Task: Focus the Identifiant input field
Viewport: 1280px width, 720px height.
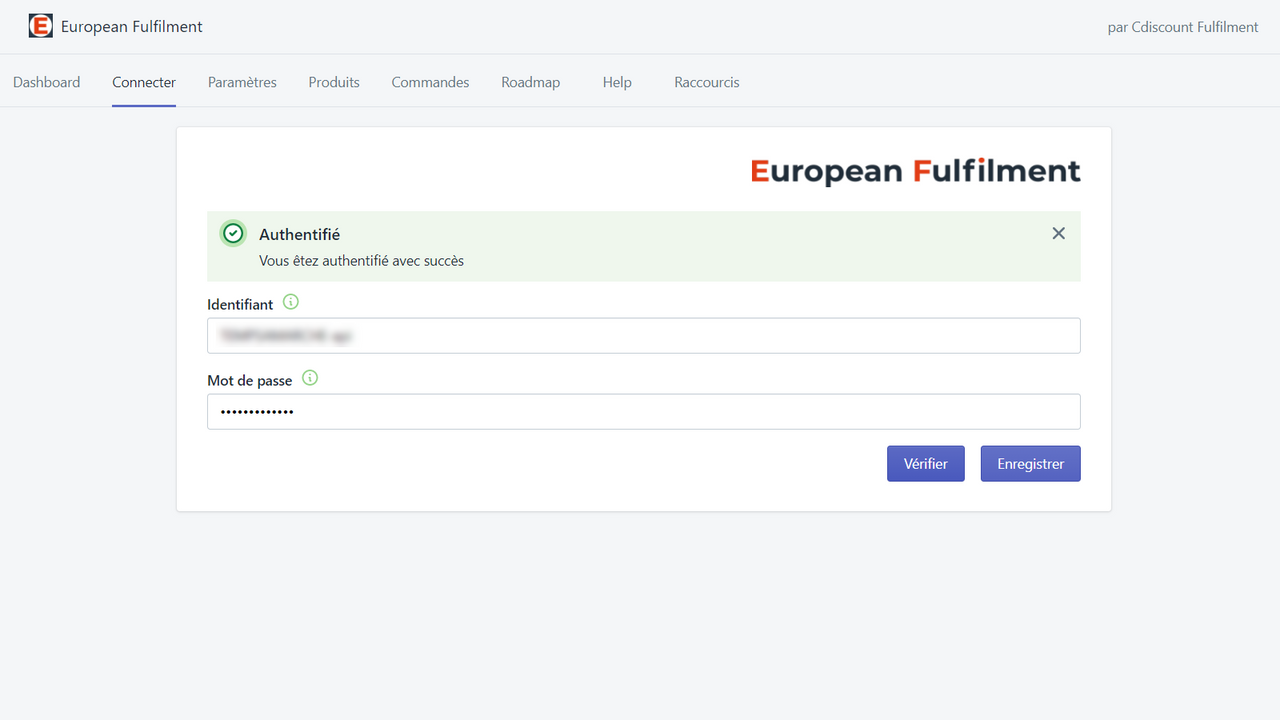Action: [644, 336]
